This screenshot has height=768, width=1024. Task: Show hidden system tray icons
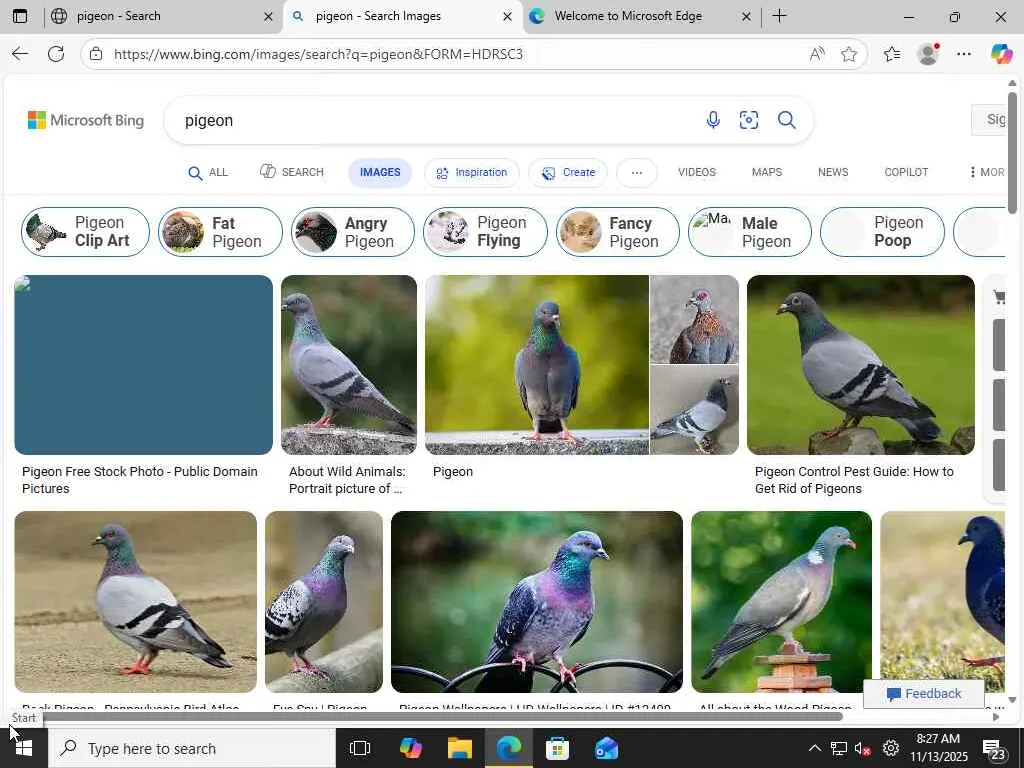pyautogui.click(x=814, y=748)
